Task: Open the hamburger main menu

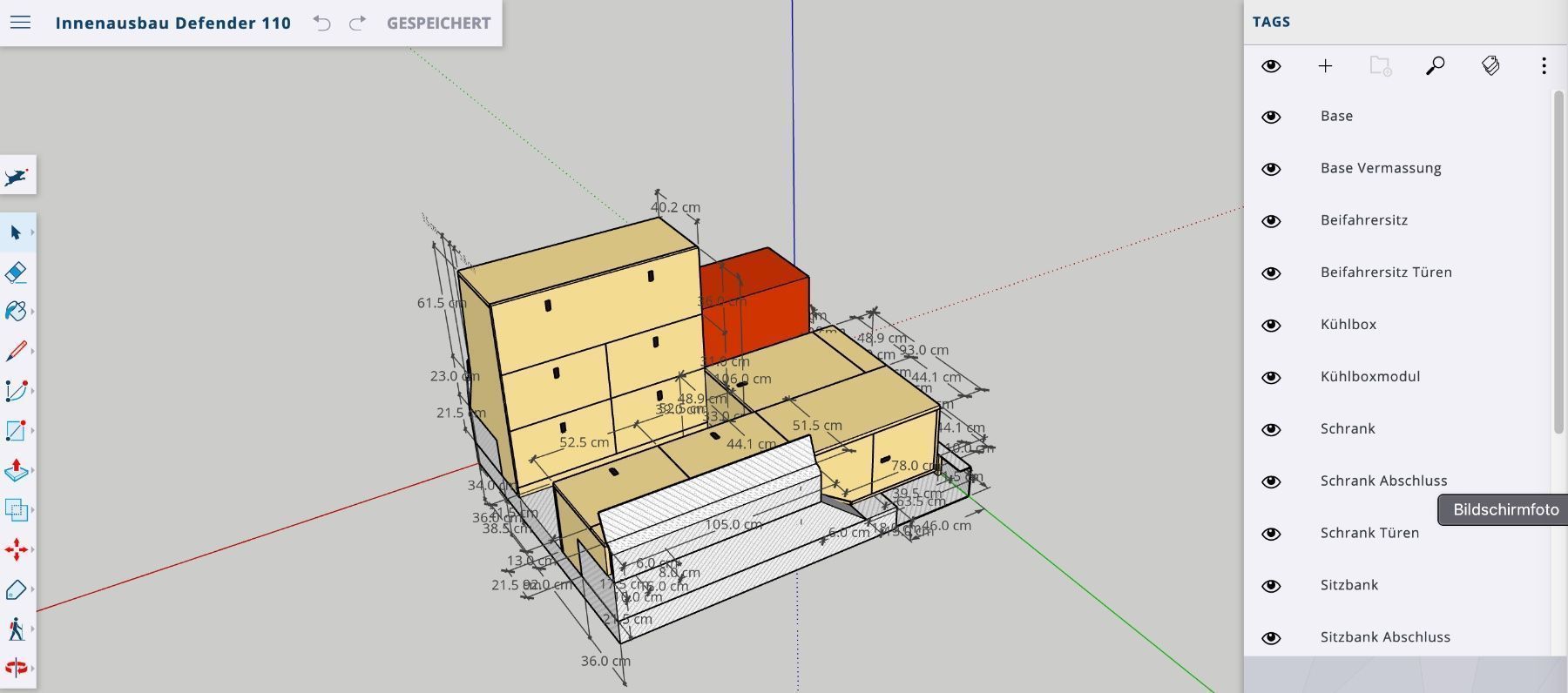Action: click(x=20, y=23)
